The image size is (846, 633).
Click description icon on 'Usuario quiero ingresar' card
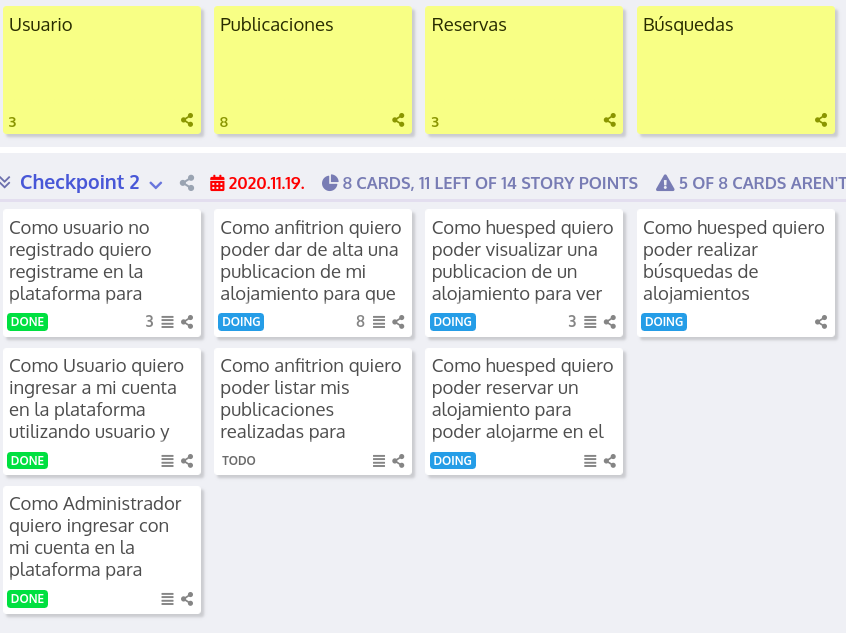(168, 461)
